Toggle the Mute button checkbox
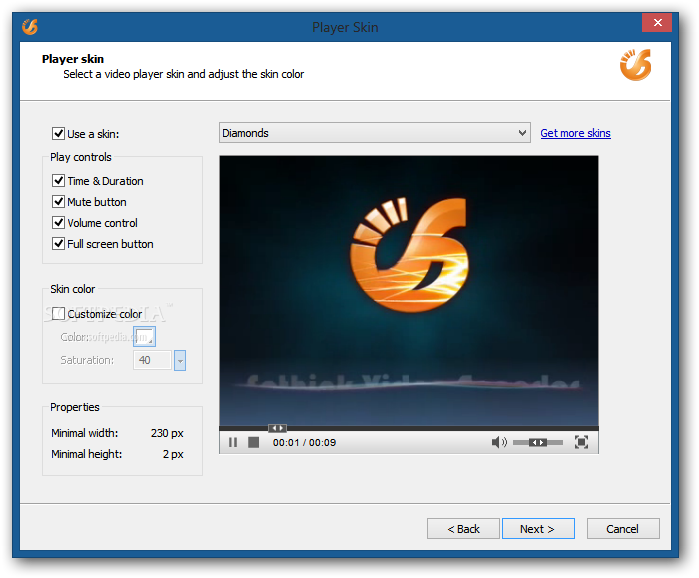The width and height of the screenshot is (699, 578). [x=58, y=201]
